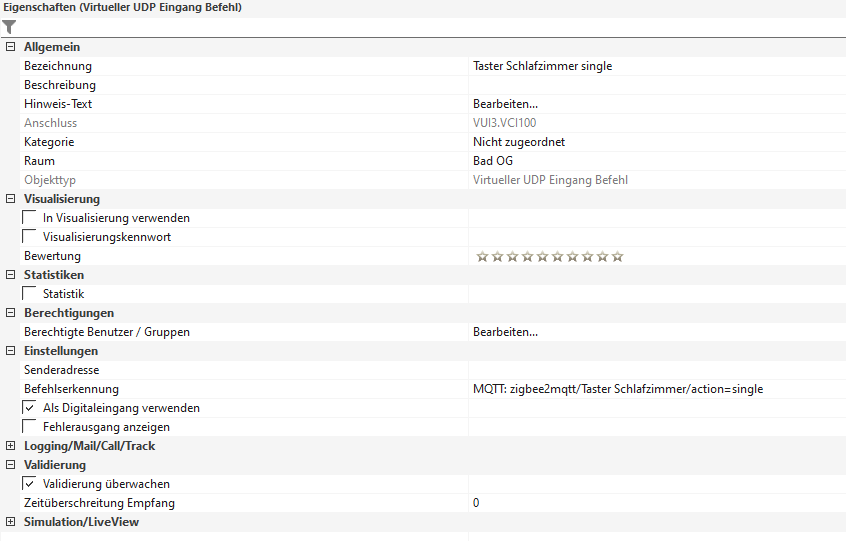Set Bewertung to the last star
Screen dimensions: 846x541
pos(618,257)
